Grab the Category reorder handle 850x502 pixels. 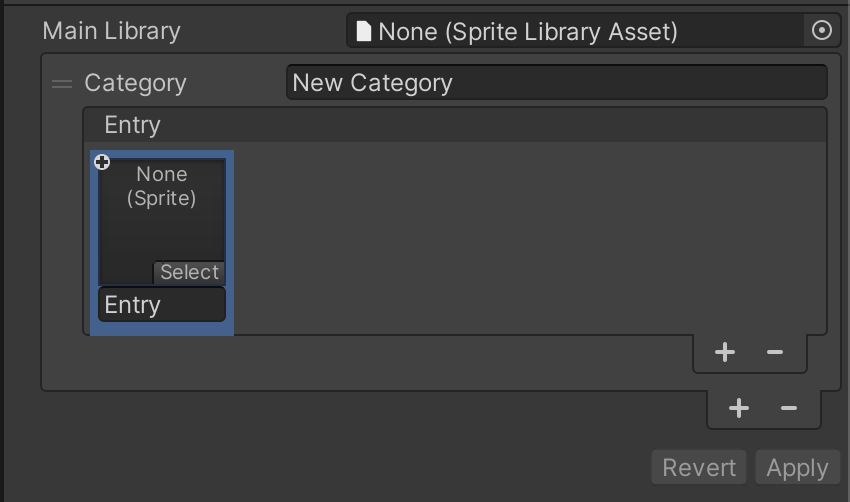point(62,84)
